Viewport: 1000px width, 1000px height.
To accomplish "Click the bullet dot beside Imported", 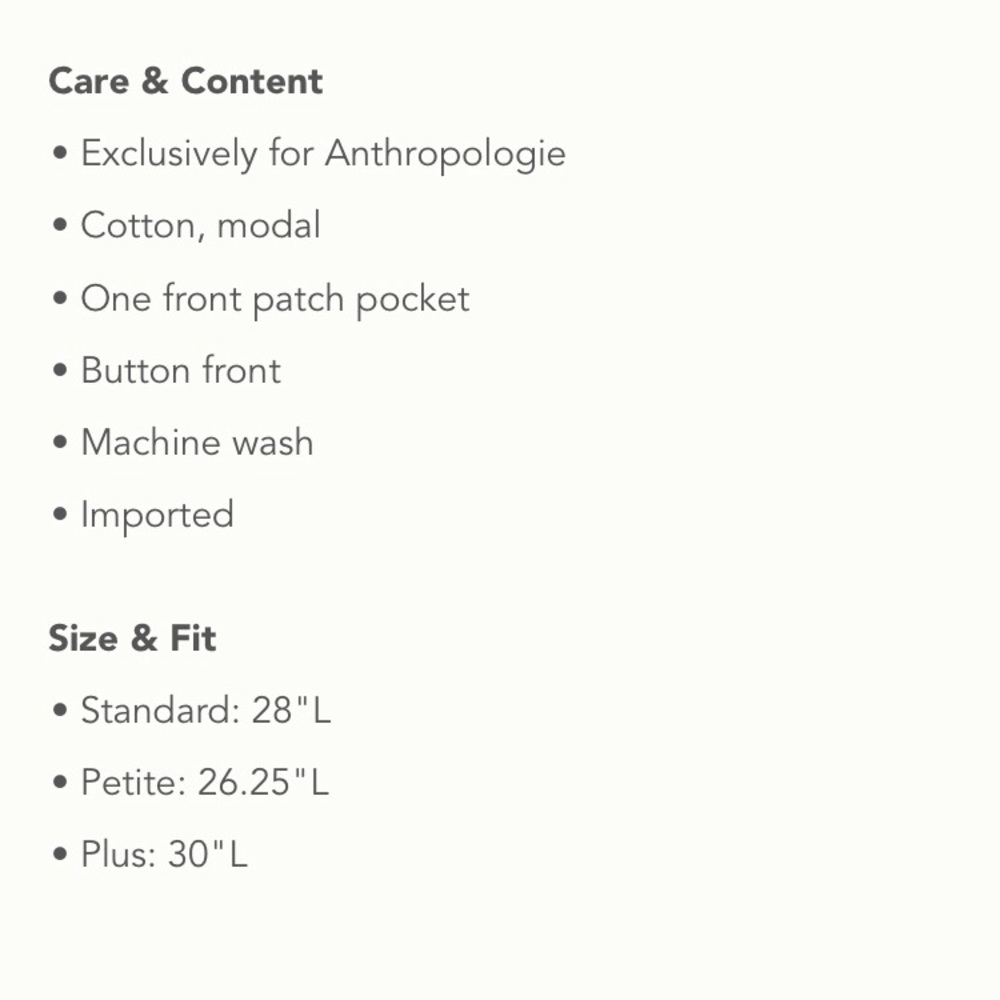I will (60, 514).
